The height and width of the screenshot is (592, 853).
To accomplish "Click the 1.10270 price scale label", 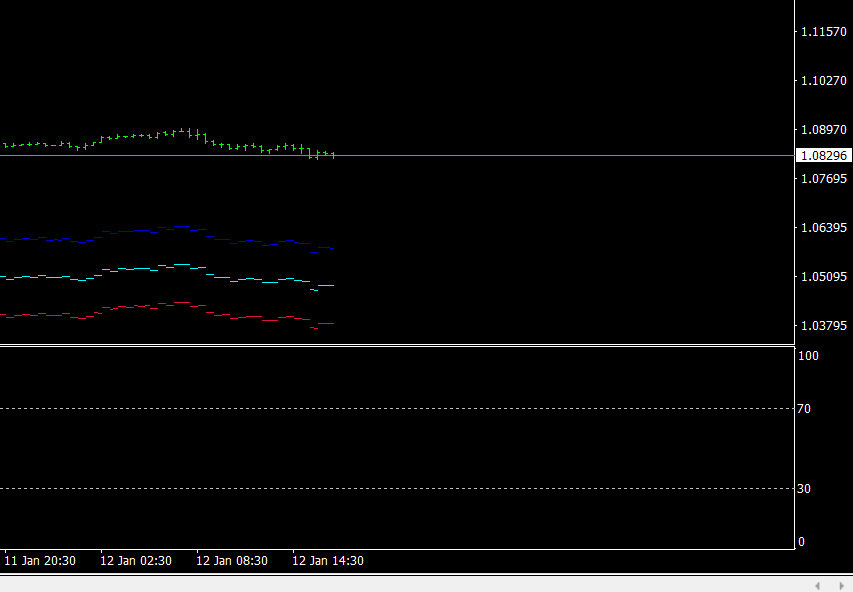I will pos(824,81).
